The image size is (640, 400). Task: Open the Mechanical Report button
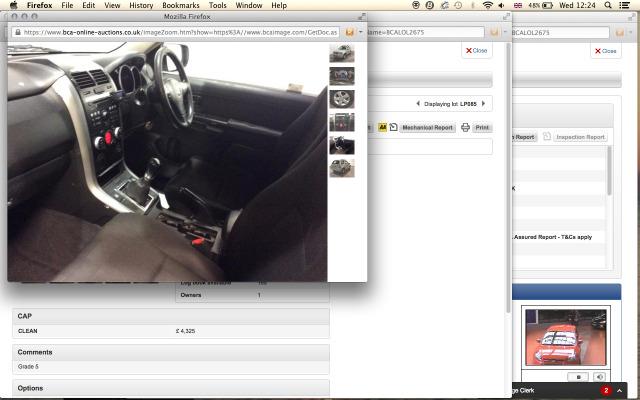point(427,127)
